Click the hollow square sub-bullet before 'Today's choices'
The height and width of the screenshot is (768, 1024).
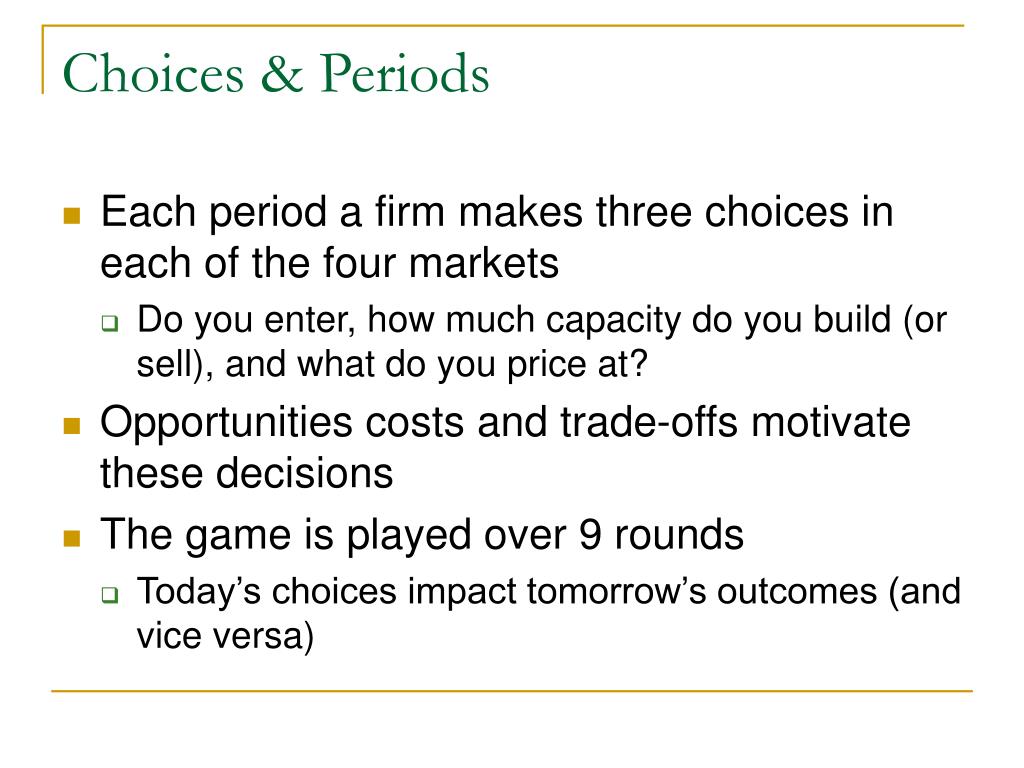pyautogui.click(x=110, y=595)
